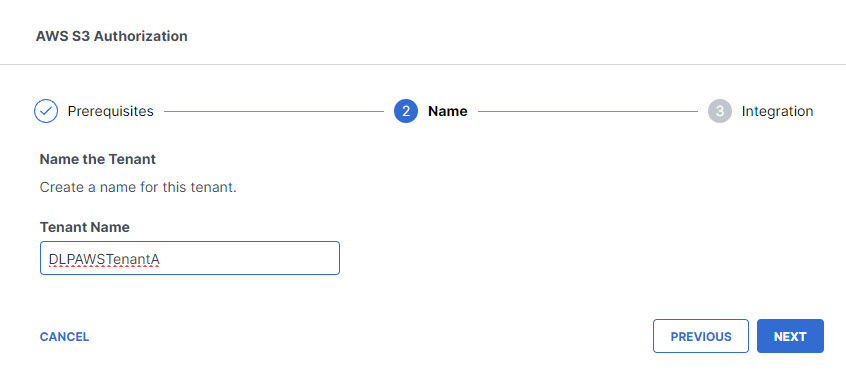The image size is (846, 377).
Task: Click the Tenant Name field label
Action: 85,227
